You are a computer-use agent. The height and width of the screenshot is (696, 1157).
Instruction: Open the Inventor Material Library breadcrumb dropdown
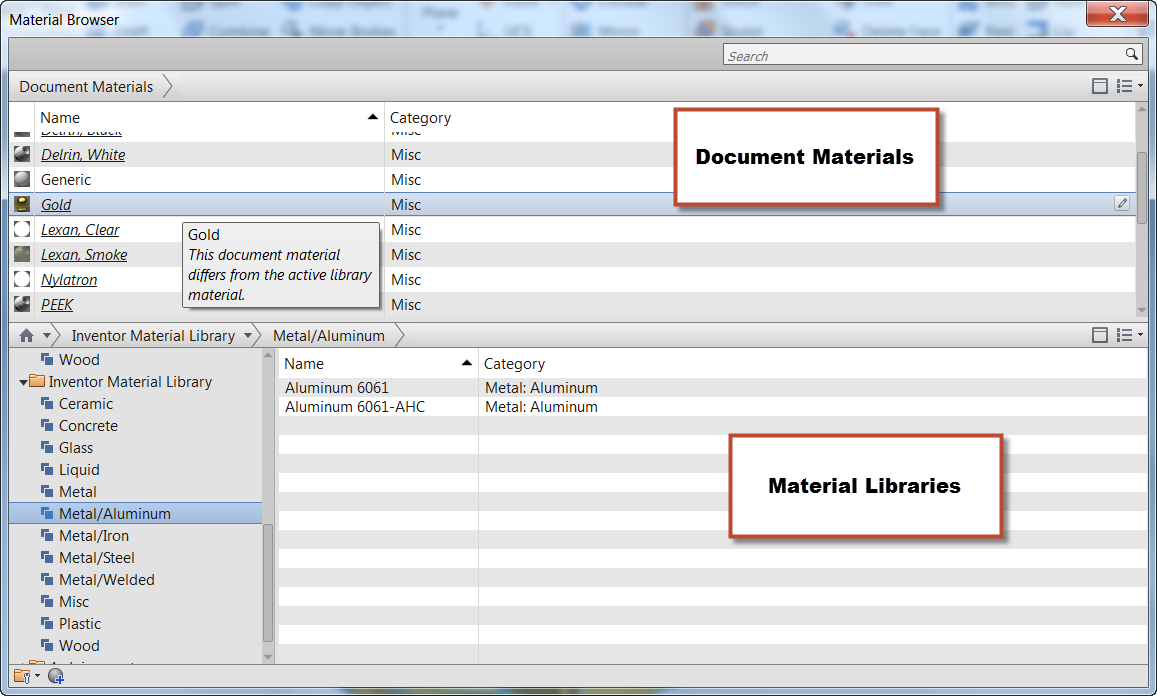pyautogui.click(x=247, y=335)
